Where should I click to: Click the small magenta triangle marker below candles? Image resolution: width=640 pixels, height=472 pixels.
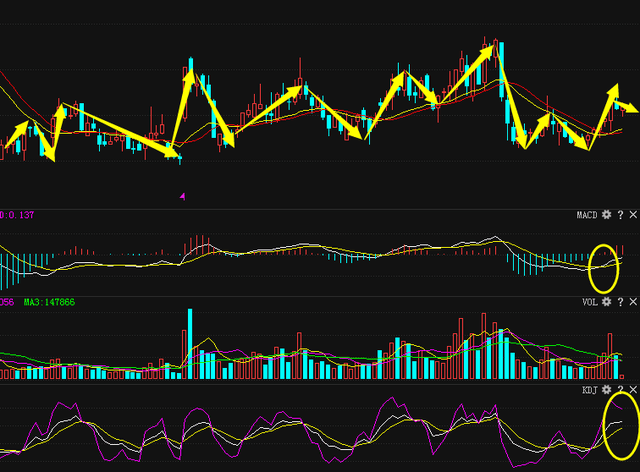coord(181,197)
